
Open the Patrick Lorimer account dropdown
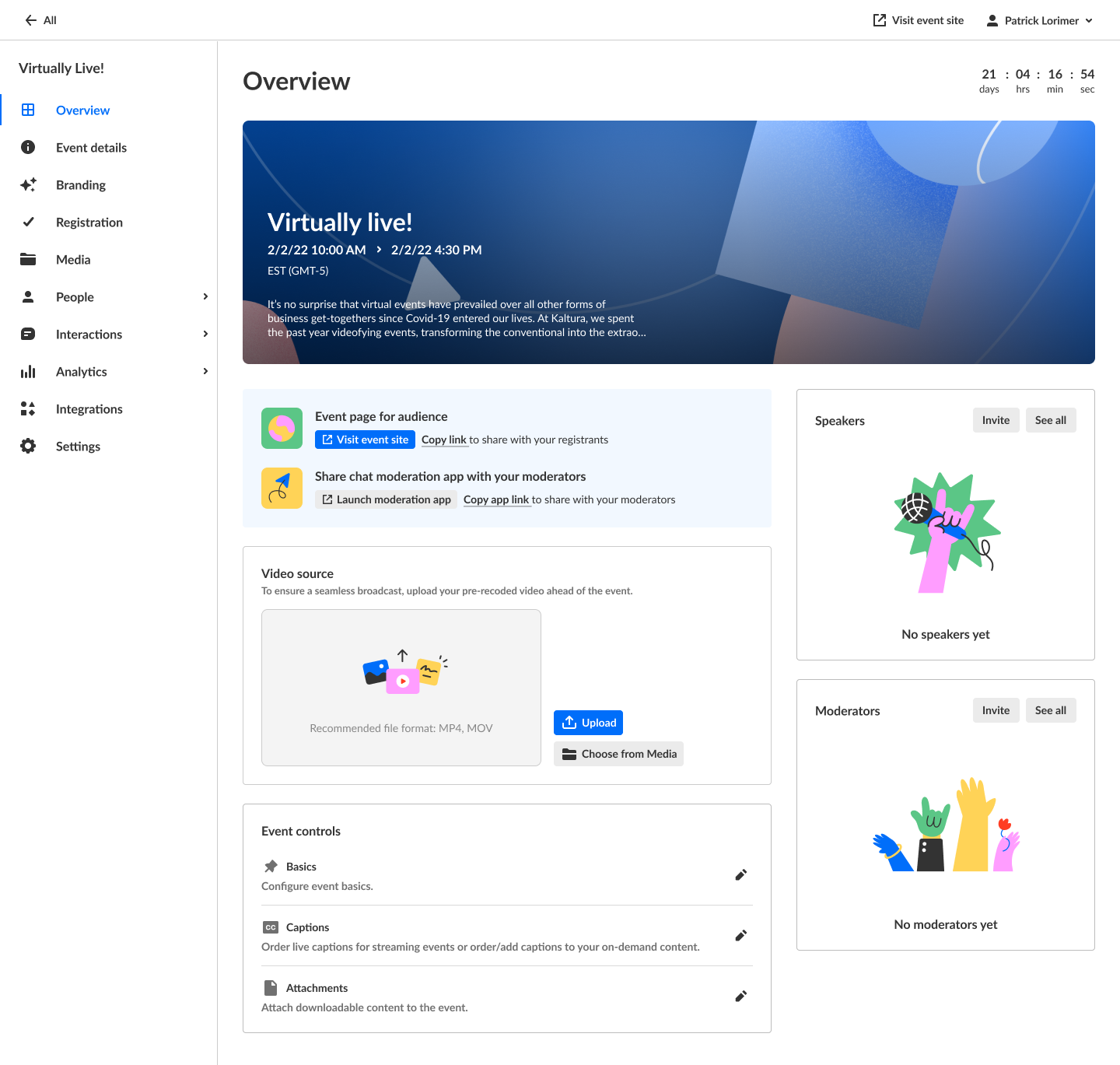point(1039,20)
